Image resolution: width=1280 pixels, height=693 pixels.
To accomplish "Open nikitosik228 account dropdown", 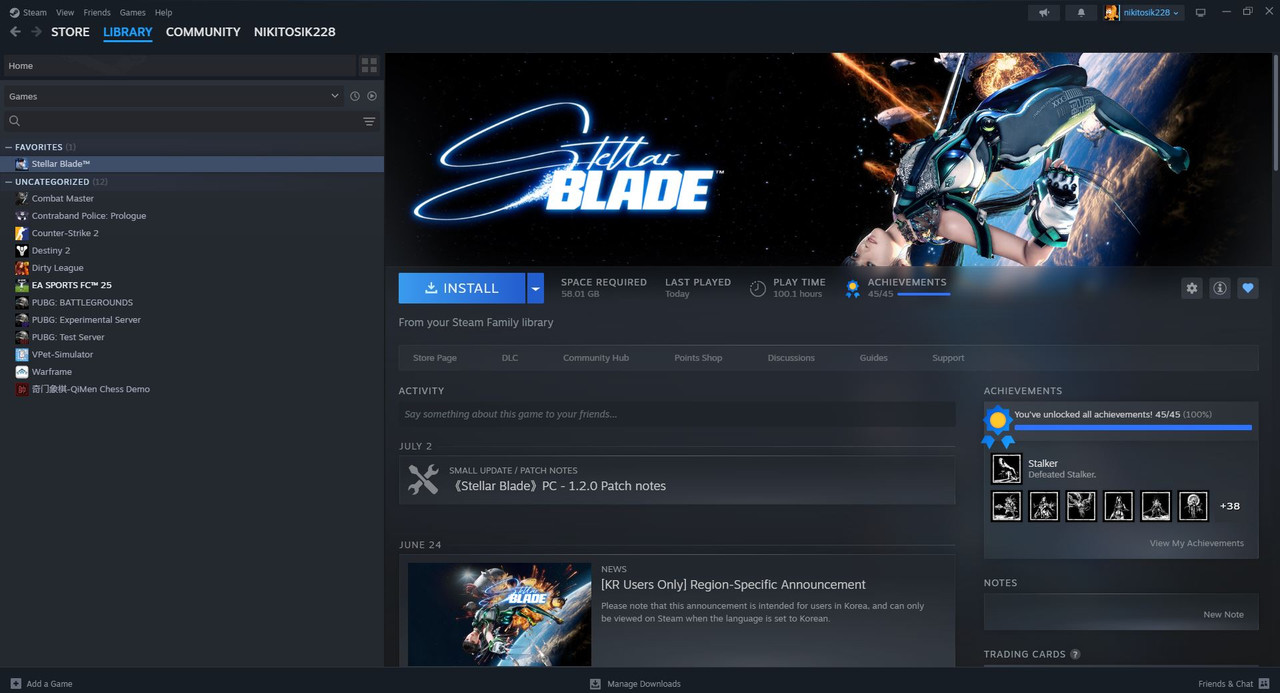I will (1151, 12).
